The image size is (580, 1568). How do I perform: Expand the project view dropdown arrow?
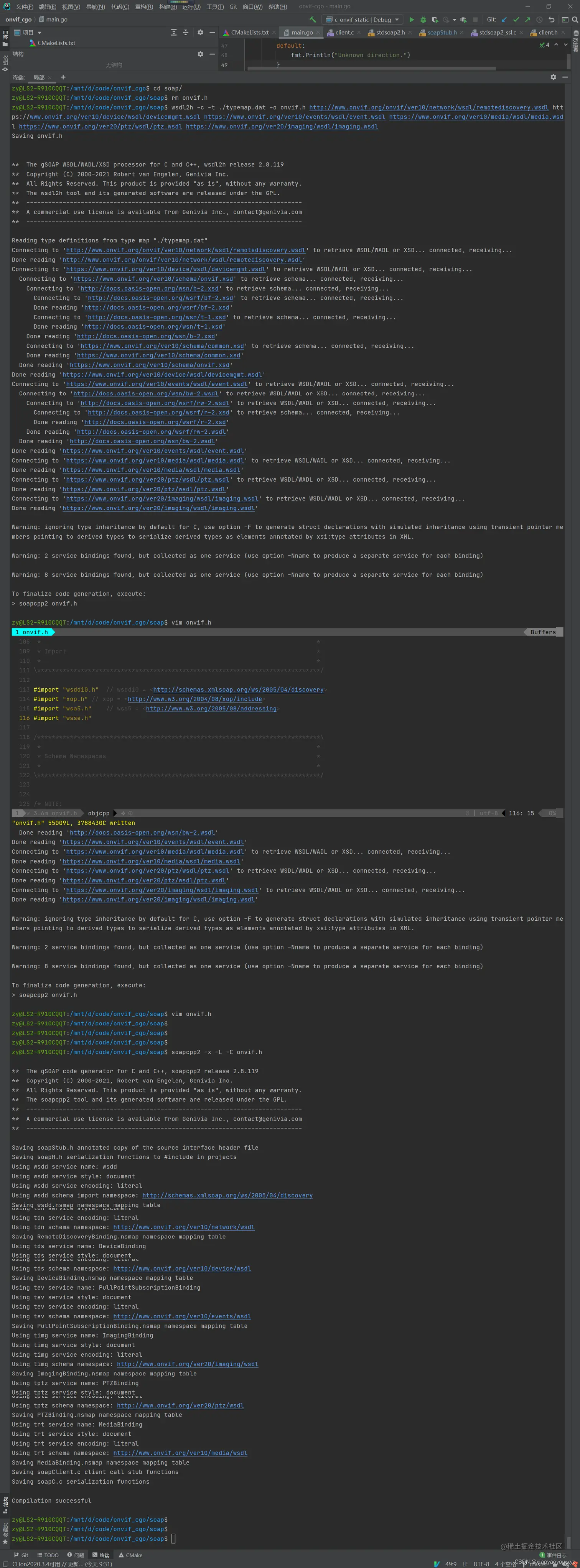point(40,33)
